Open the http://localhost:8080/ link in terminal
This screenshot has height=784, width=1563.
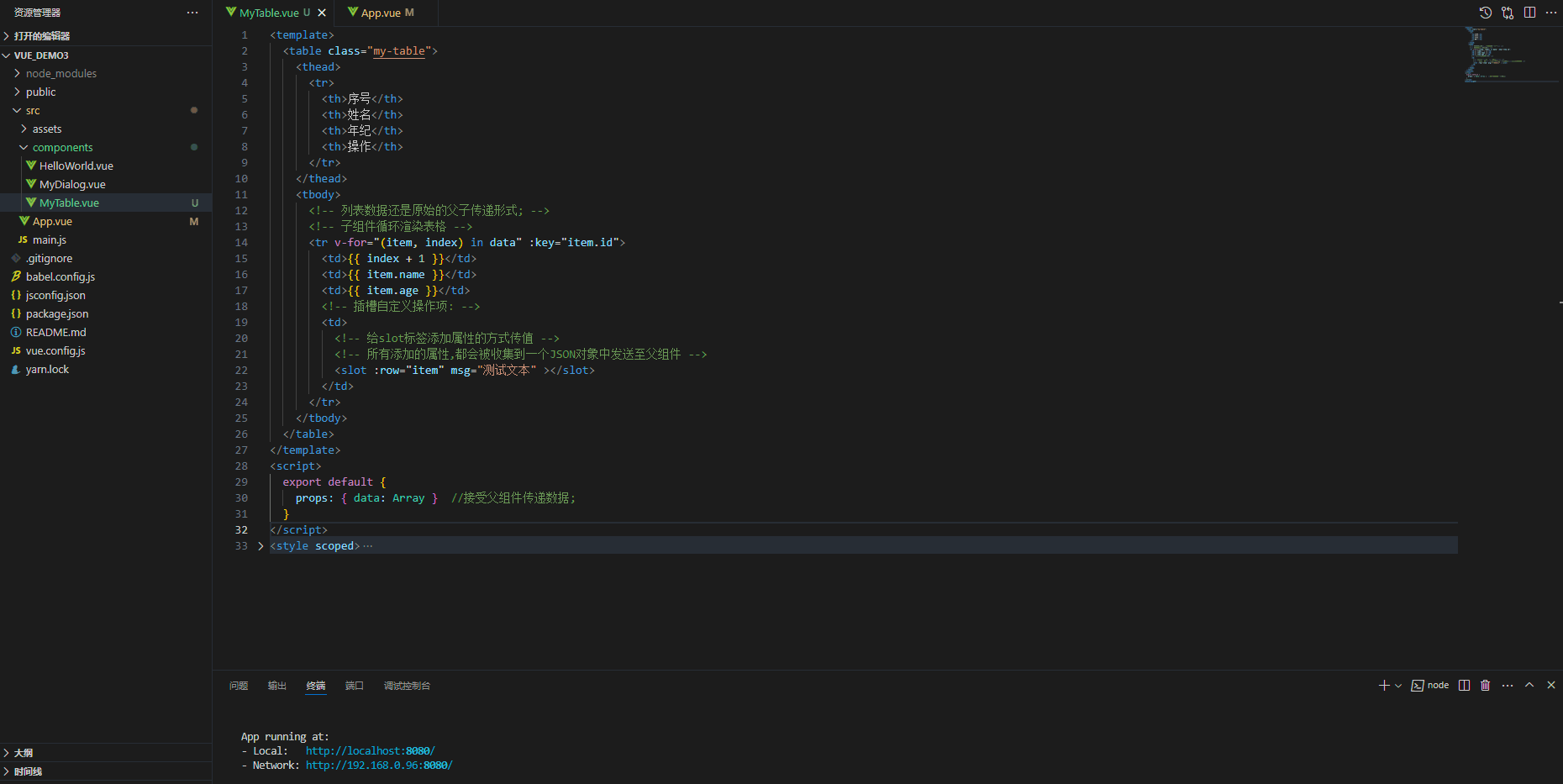coord(371,751)
